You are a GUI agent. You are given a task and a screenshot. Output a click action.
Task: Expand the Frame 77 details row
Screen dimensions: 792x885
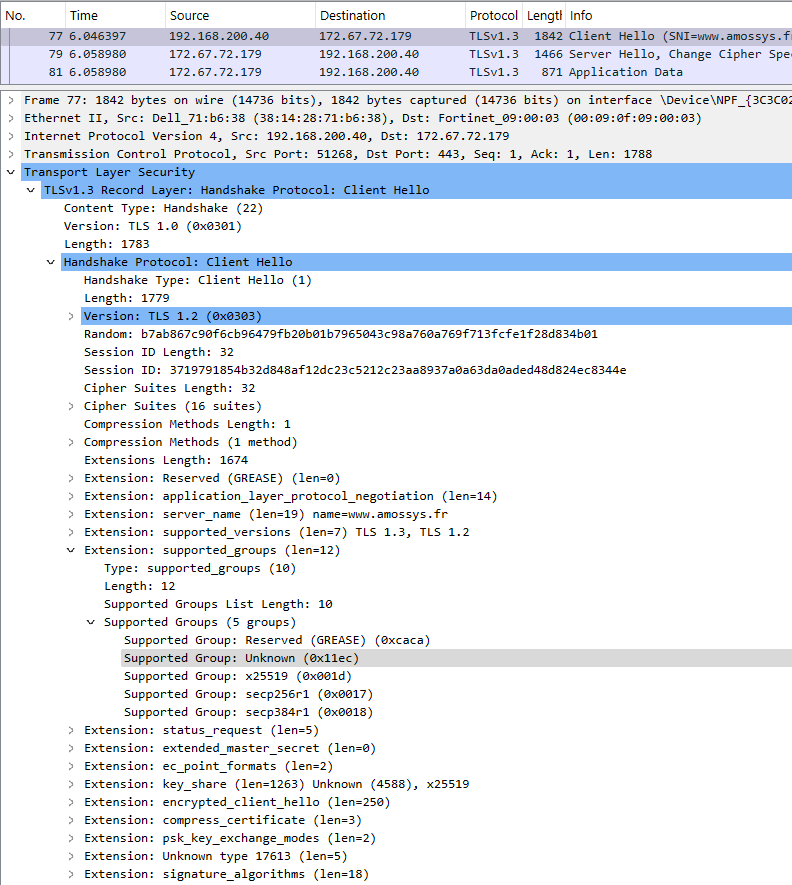point(11,100)
